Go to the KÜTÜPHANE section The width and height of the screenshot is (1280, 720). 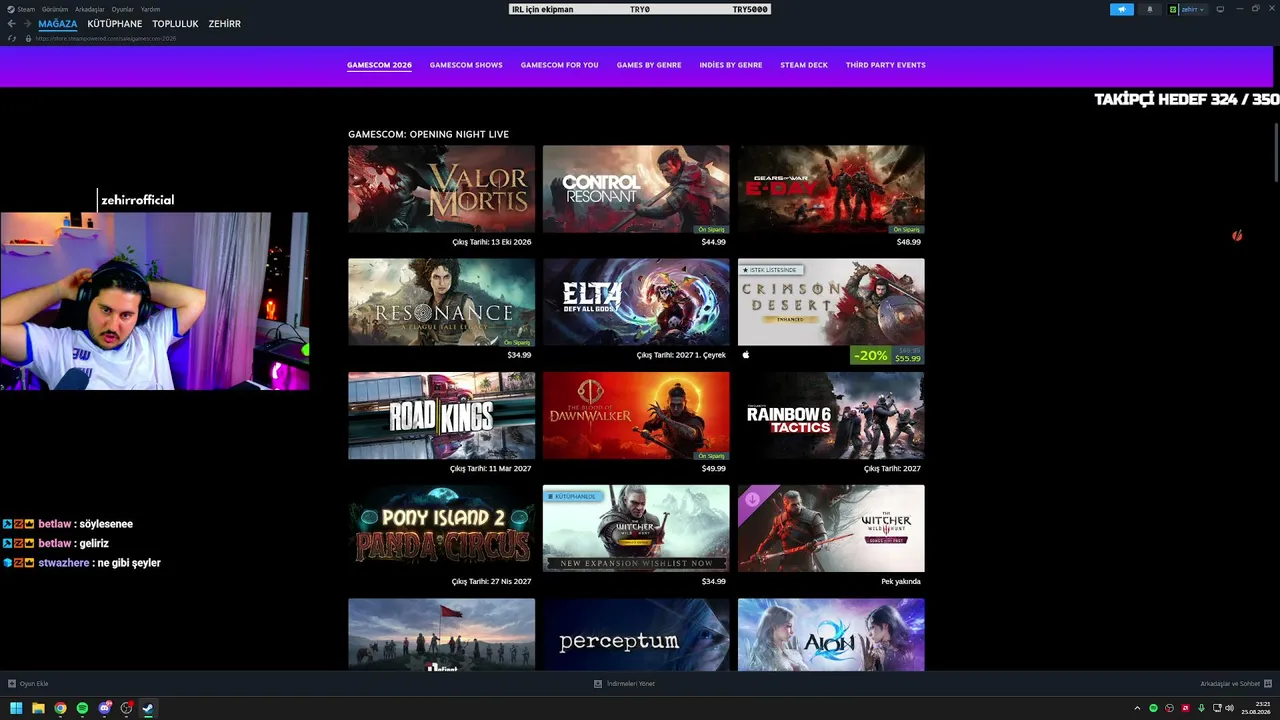click(x=115, y=24)
